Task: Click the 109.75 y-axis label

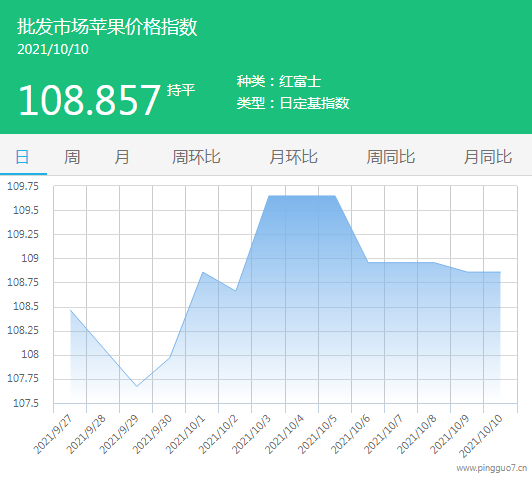Action: coord(23,186)
